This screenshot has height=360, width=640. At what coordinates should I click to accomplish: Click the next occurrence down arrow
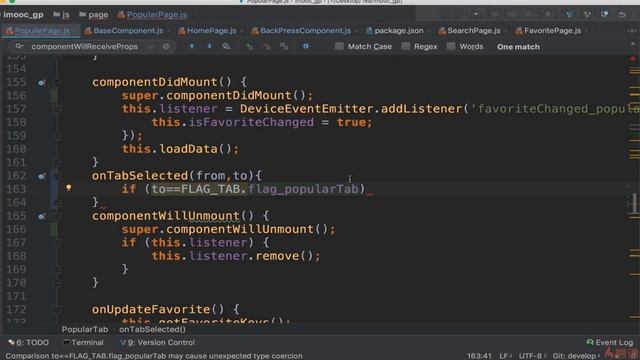(x=209, y=47)
